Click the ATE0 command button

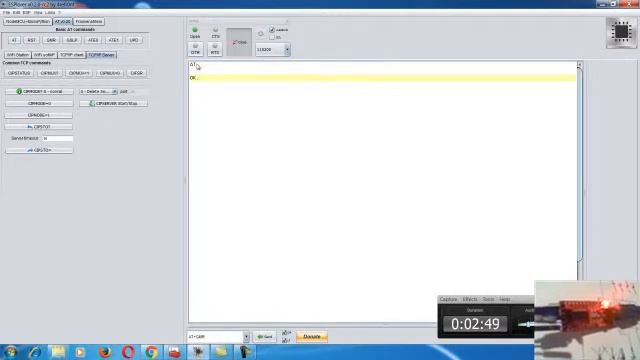click(x=93, y=40)
